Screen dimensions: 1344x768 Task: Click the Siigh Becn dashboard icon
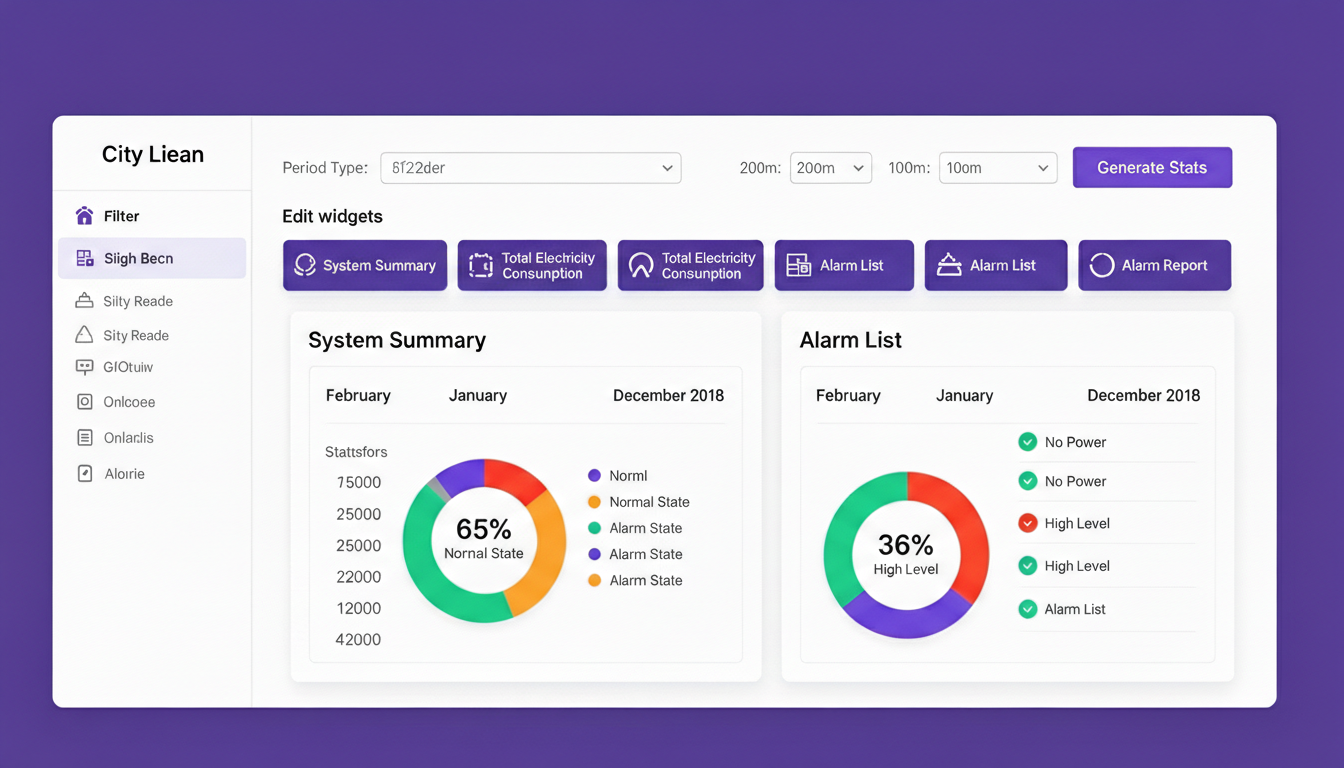[84, 259]
